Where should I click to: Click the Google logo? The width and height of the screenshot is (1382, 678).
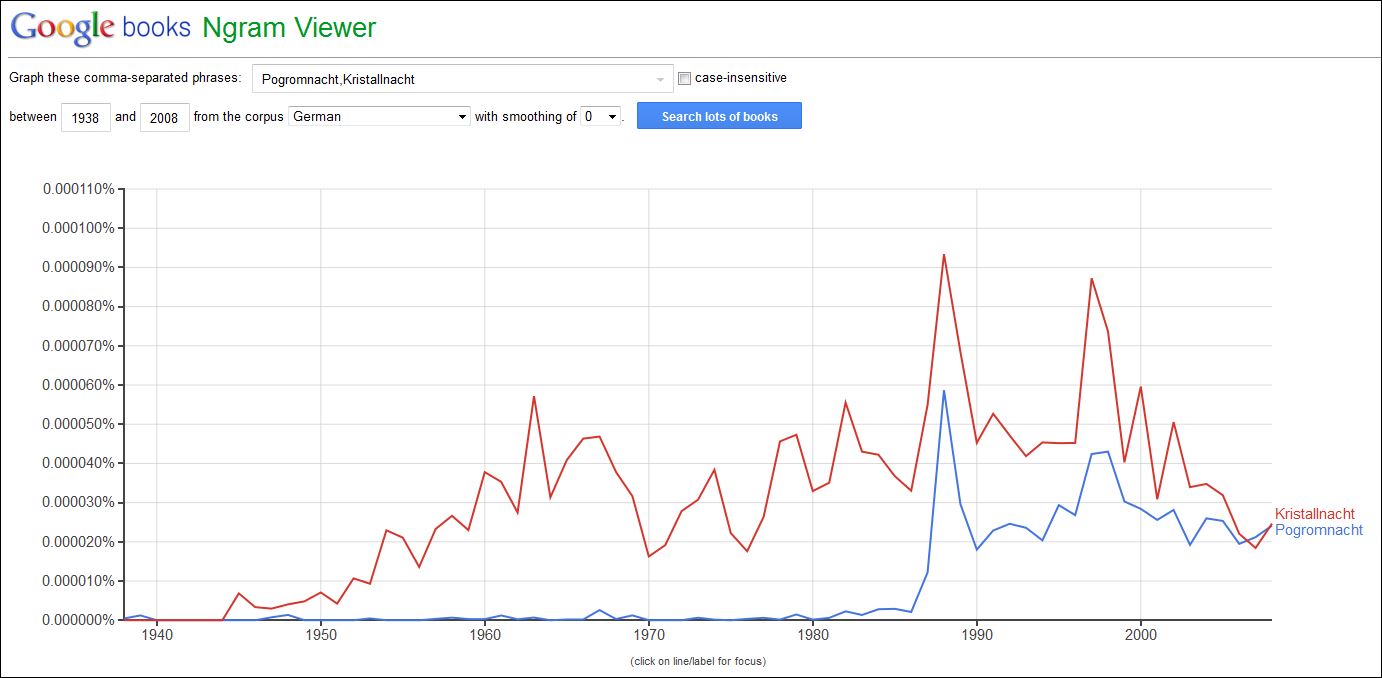tap(63, 27)
